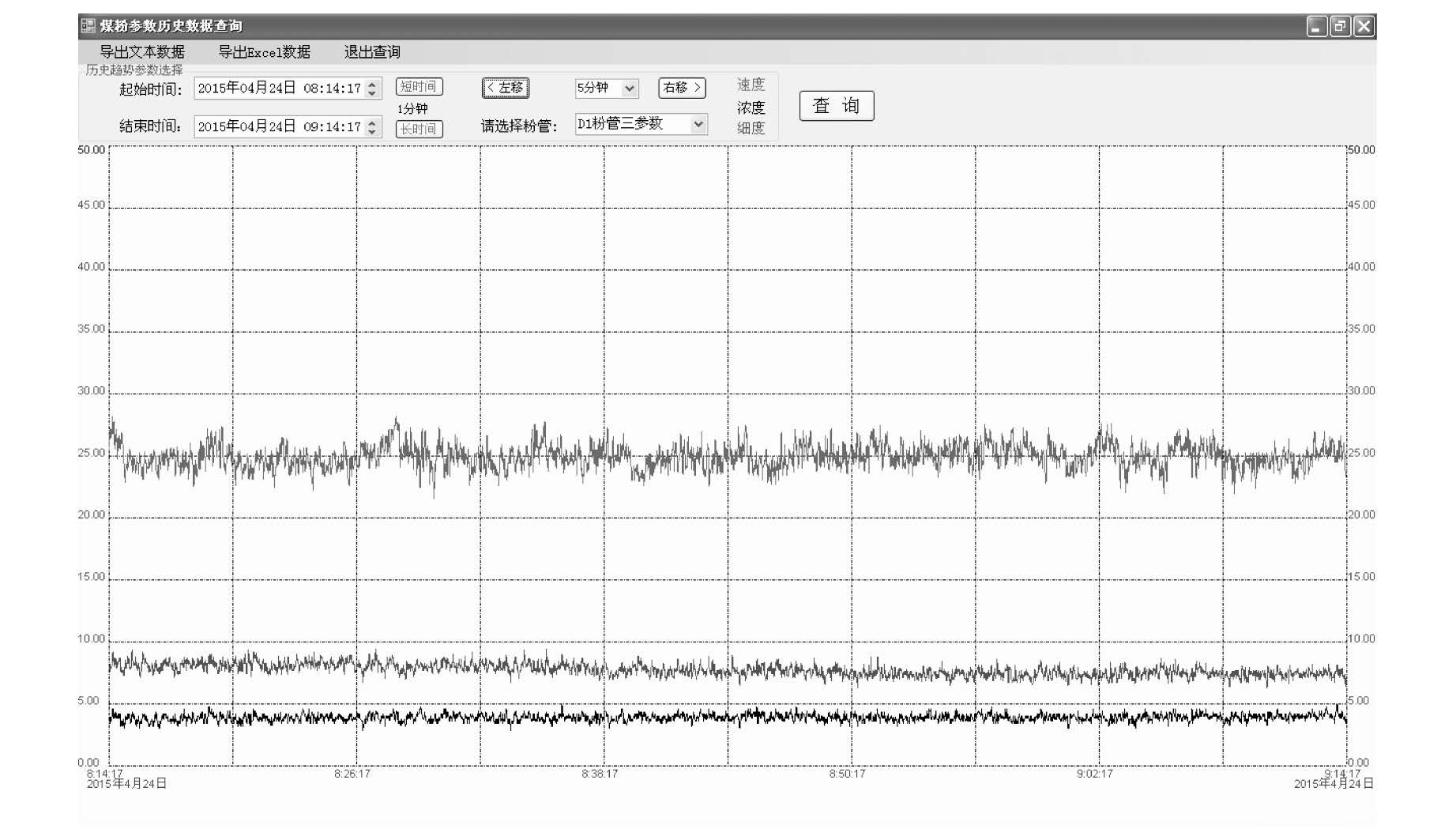Screen dimensions: 1456x840
Task: Click the 起始时间 date-time field
Action: (x=288, y=88)
